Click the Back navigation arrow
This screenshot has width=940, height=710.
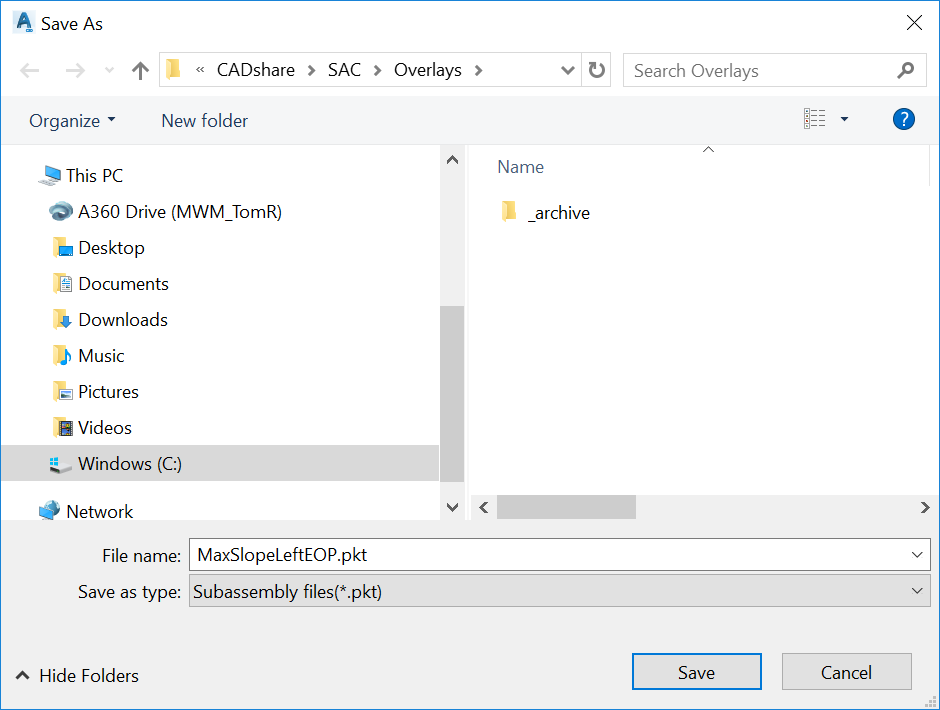pos(30,70)
